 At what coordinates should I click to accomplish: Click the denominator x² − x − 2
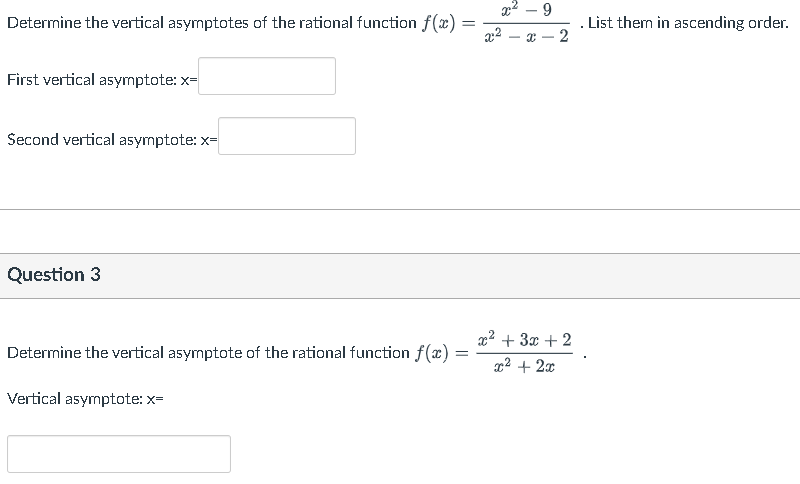click(526, 36)
